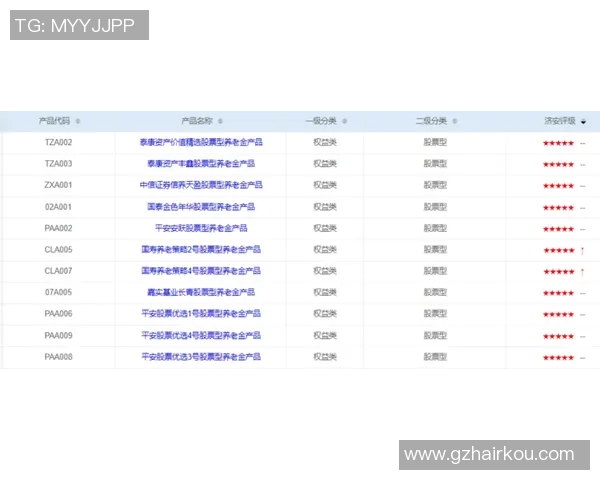
Task: Open 国泰金色年华股票型养老金产品 link
Action: coord(201,206)
